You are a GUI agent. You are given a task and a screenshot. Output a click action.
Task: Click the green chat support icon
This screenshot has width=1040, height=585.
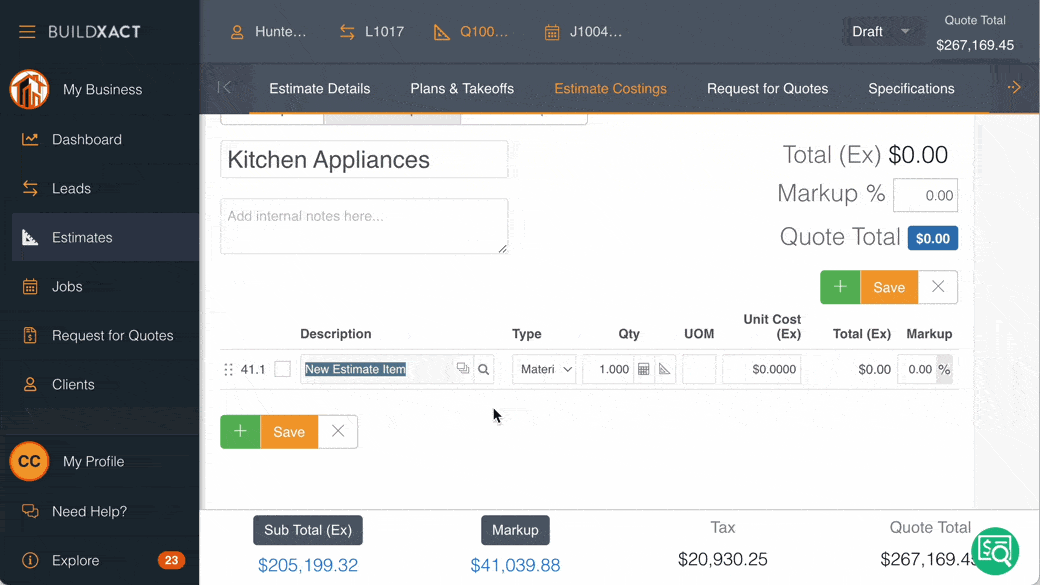coord(994,551)
